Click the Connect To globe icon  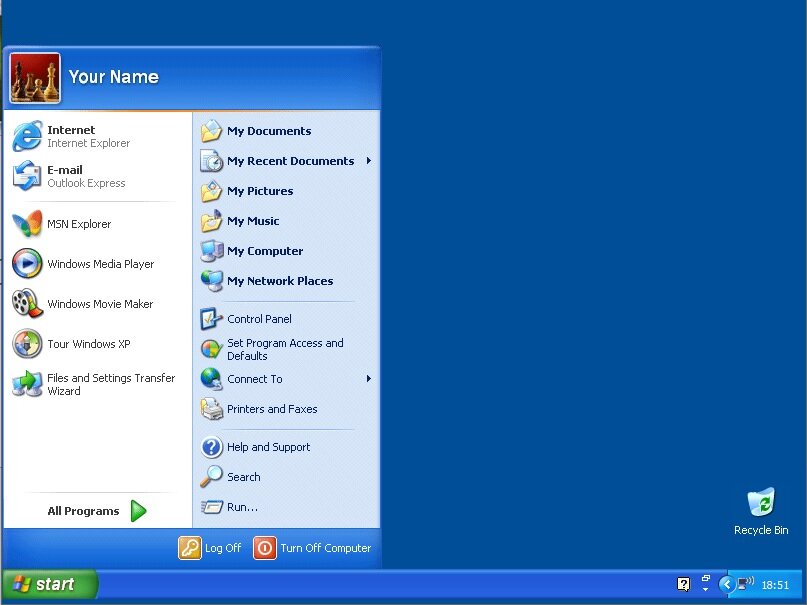(x=212, y=379)
